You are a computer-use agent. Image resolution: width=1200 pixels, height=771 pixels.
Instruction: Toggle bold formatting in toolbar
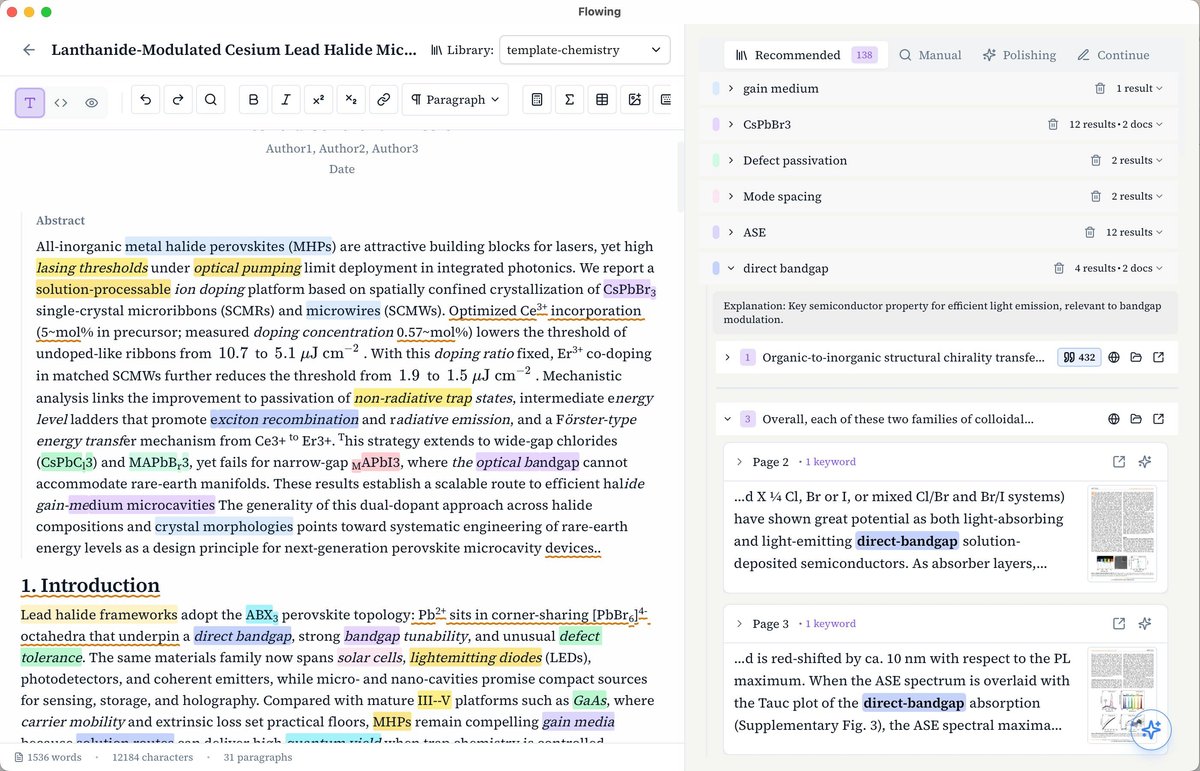(x=253, y=100)
